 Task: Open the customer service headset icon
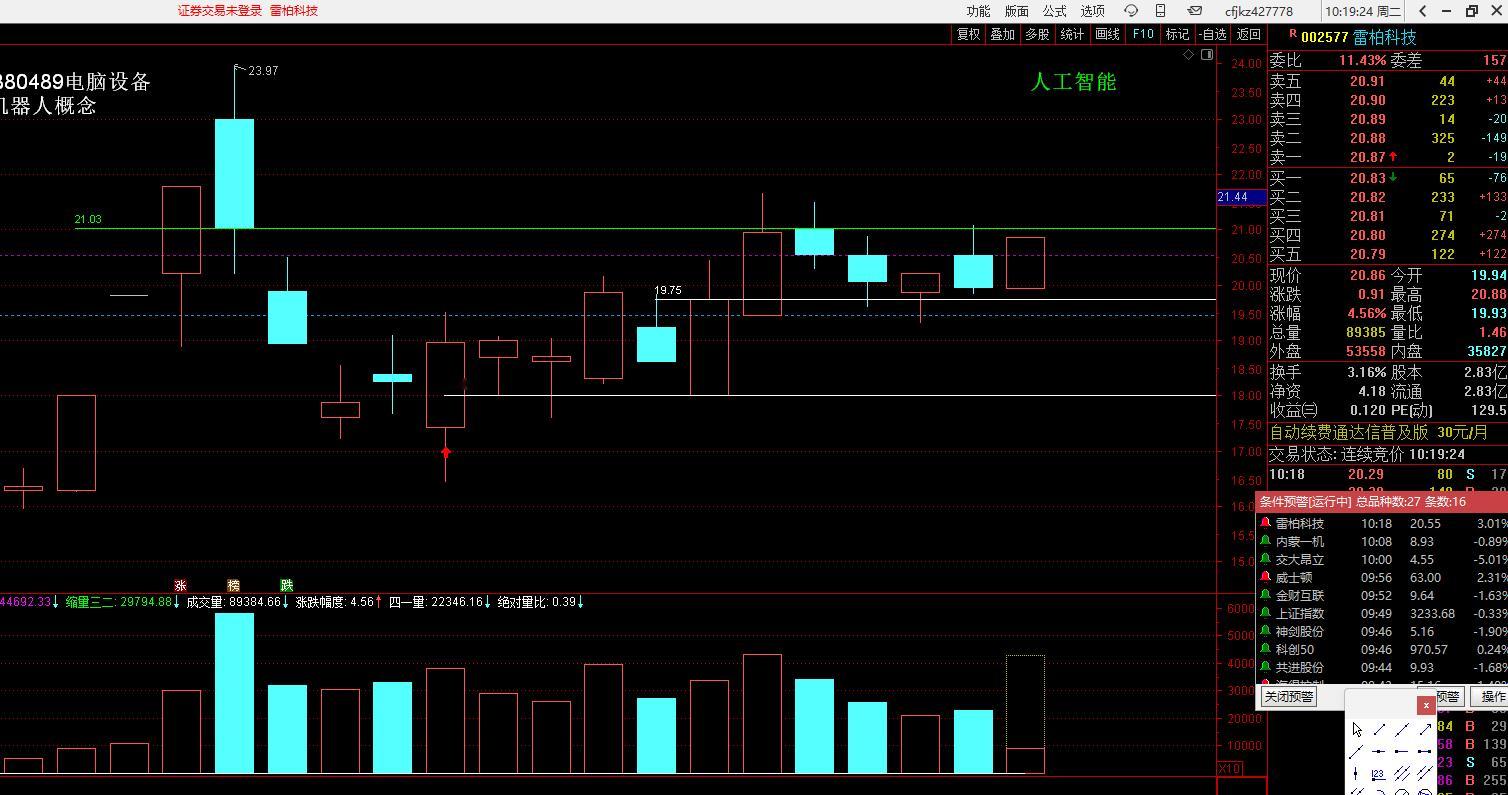click(x=1131, y=11)
